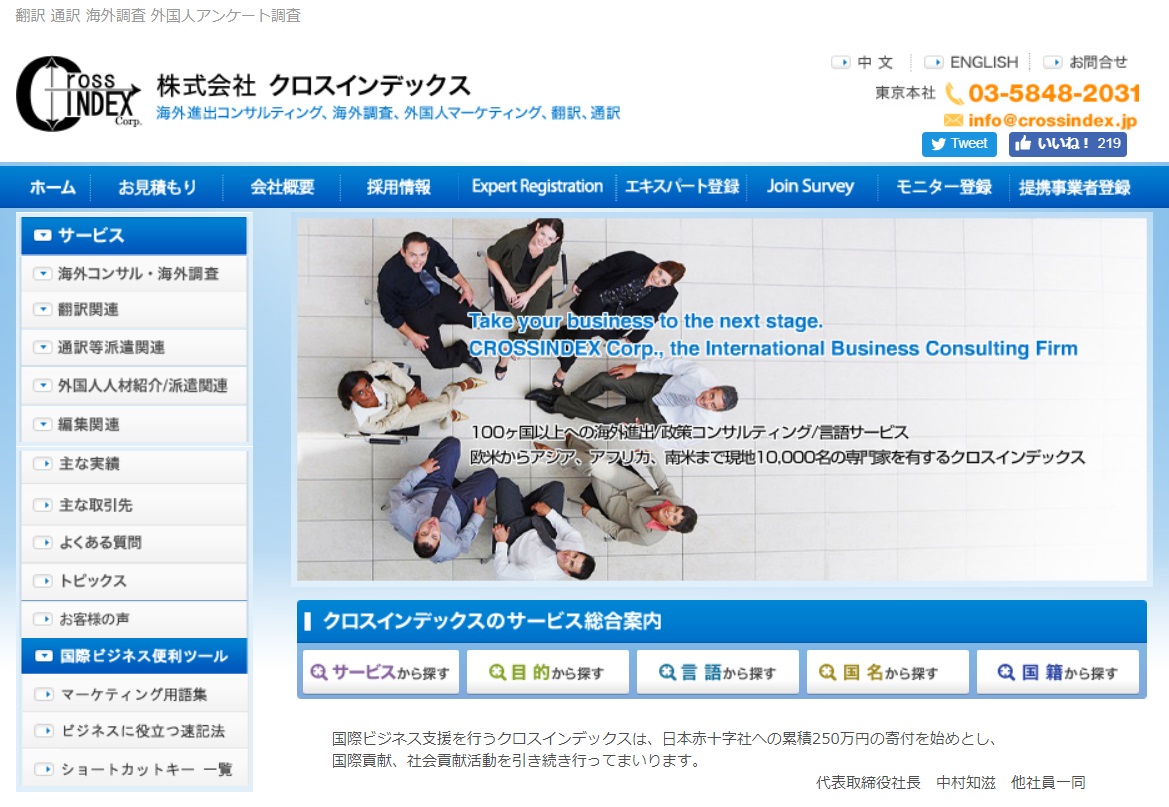Viewport: 1169px width, 807px height.
Task: Click magnifier icon on サービスから探す
Action: 318,672
